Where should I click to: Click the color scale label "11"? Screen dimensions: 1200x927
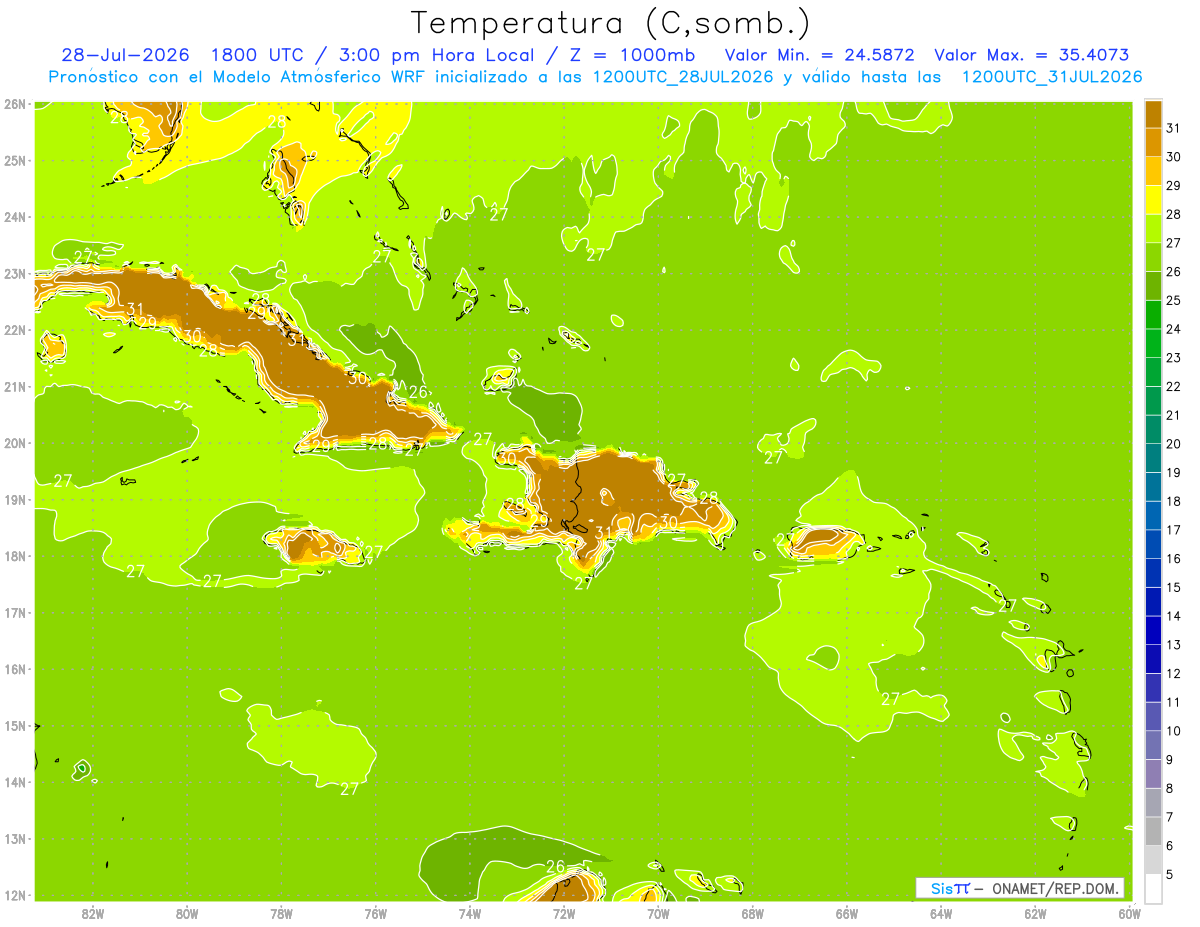point(1173,702)
